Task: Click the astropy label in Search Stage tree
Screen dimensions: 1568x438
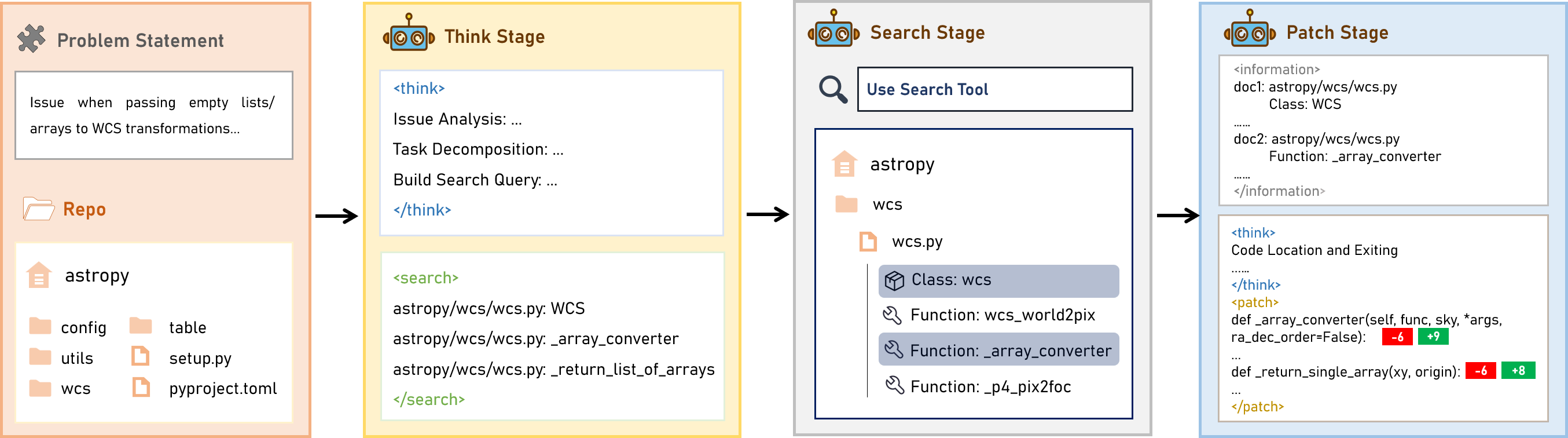Action: tap(901, 165)
